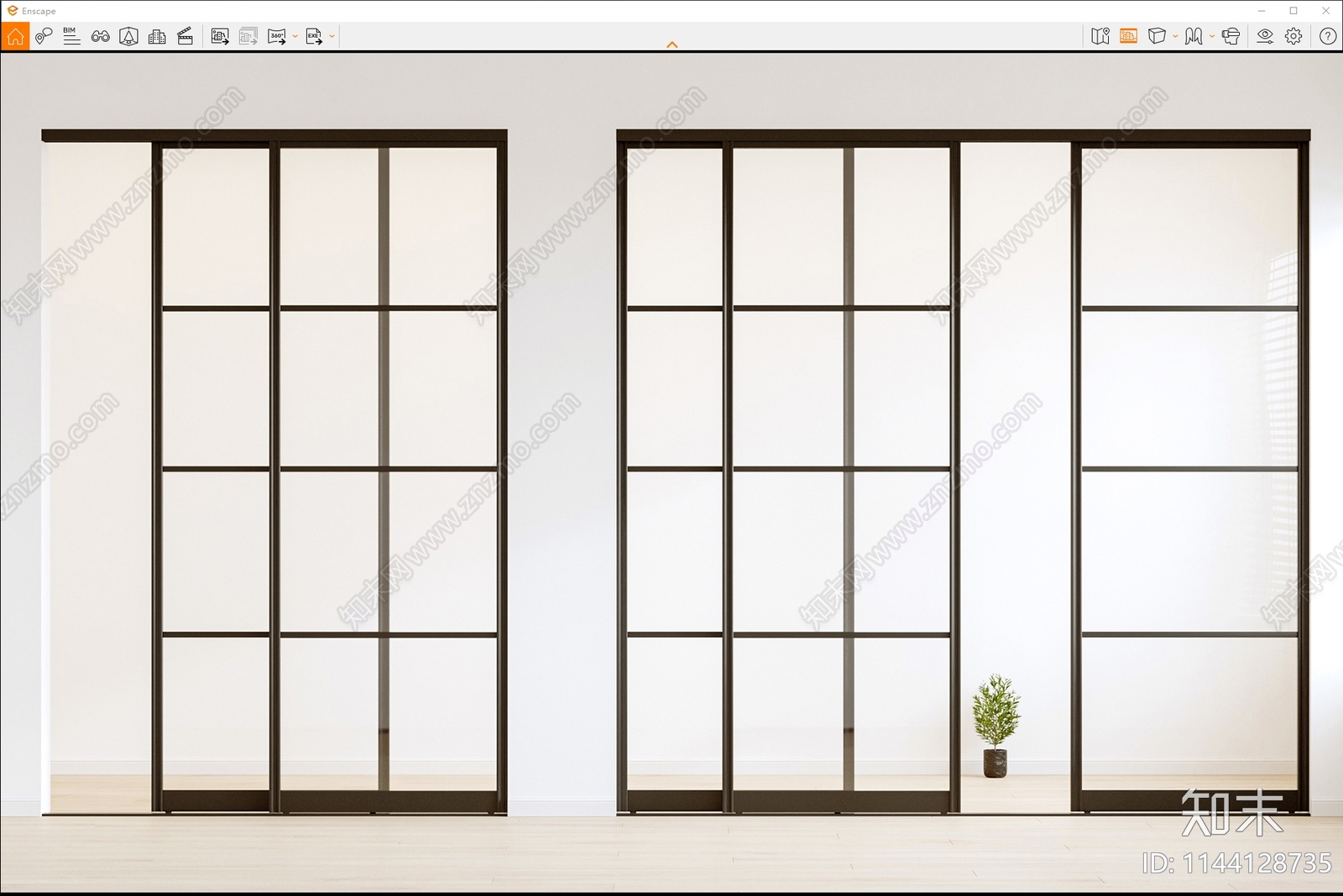1343x896 pixels.
Task: Open the buildings site context tool
Action: pos(157,36)
